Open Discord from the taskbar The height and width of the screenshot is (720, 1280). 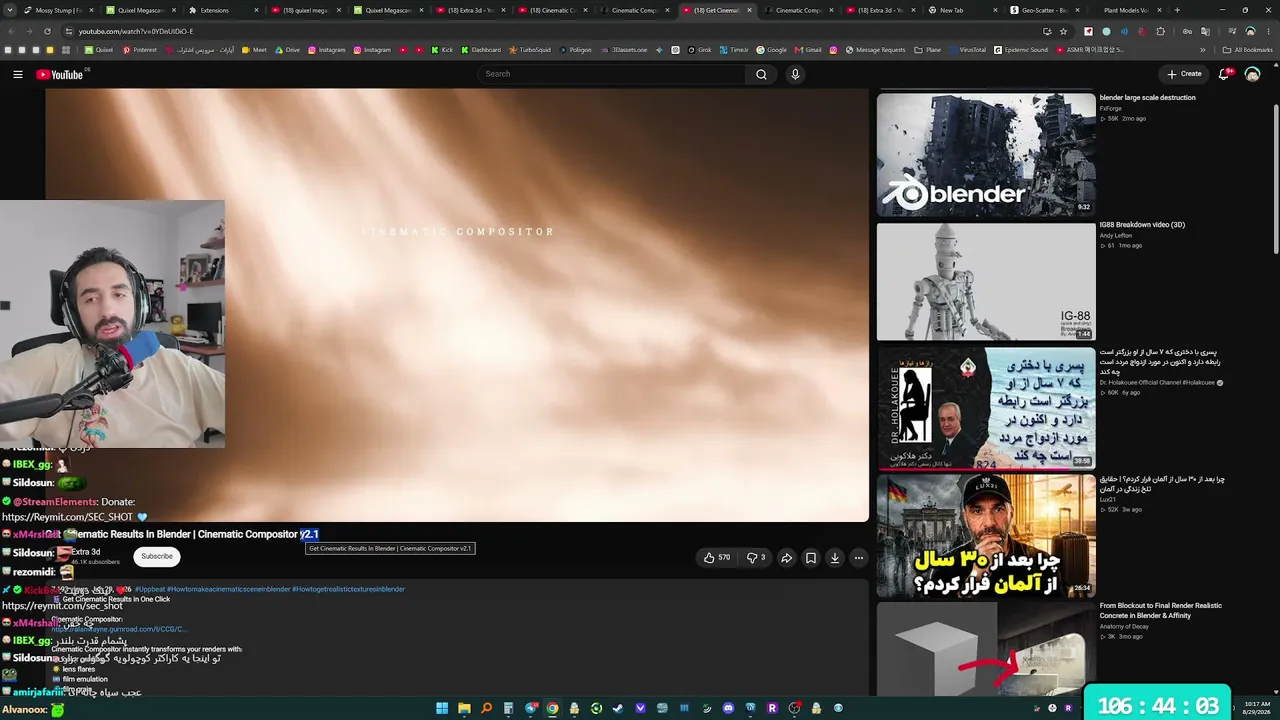pyautogui.click(x=728, y=708)
